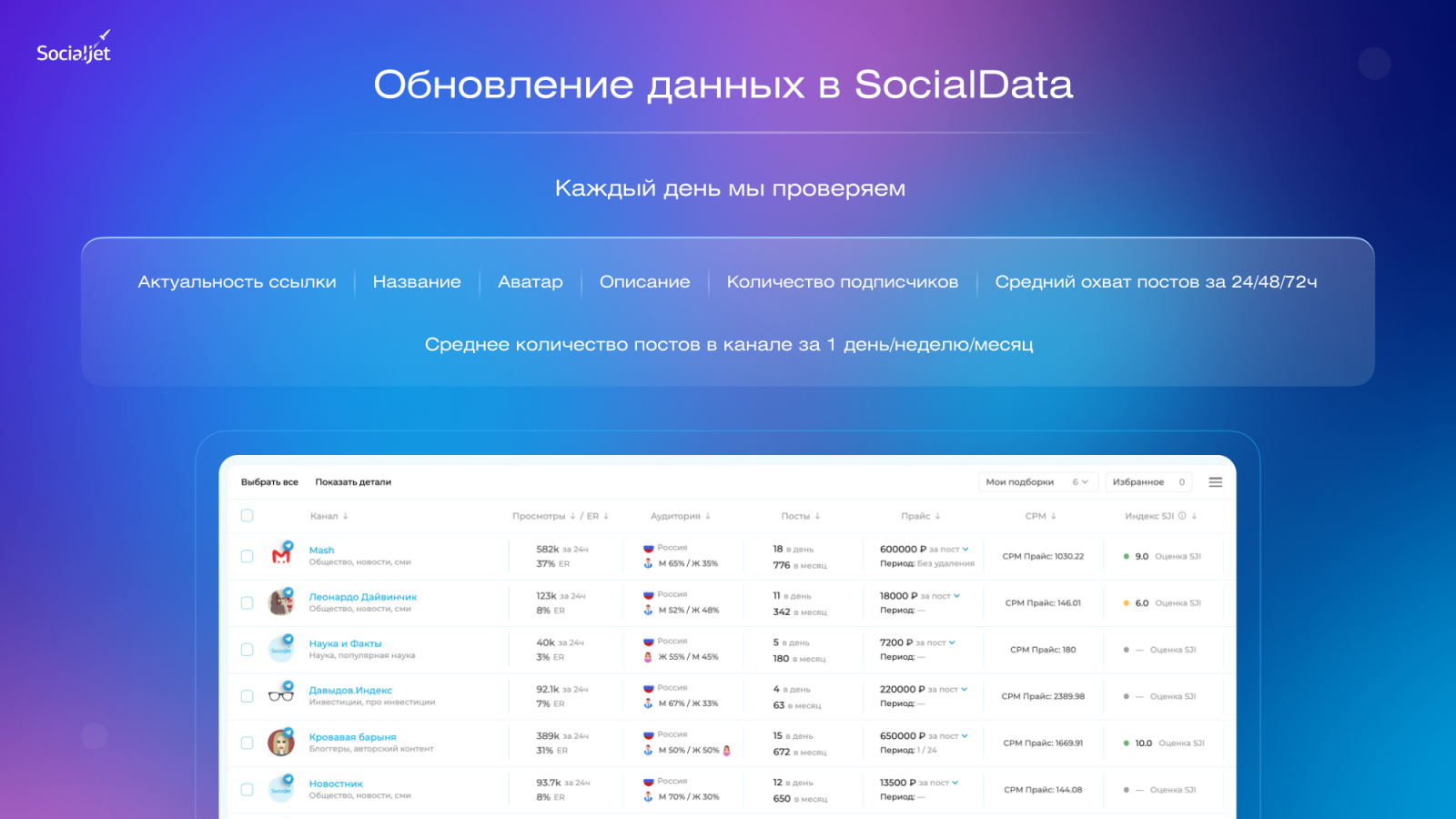This screenshot has height=819, width=1456.
Task: Click the Russia flag in Давыдов.Индекс row
Action: point(649,688)
